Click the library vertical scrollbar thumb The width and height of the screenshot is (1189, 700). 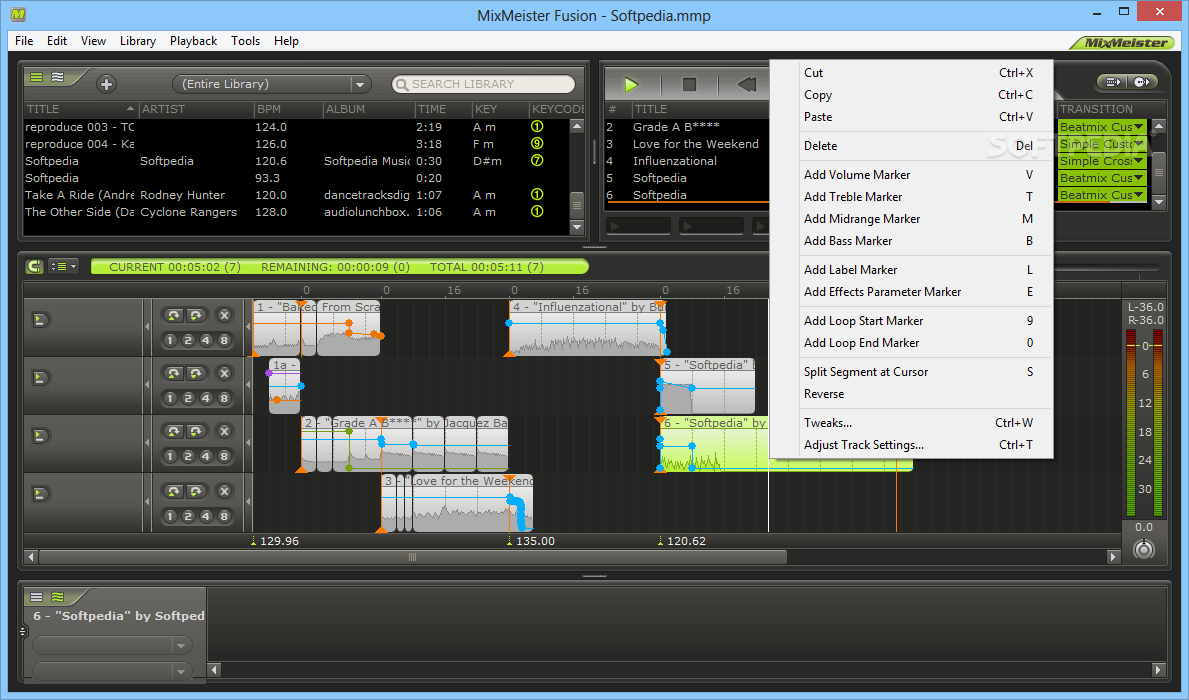click(577, 205)
